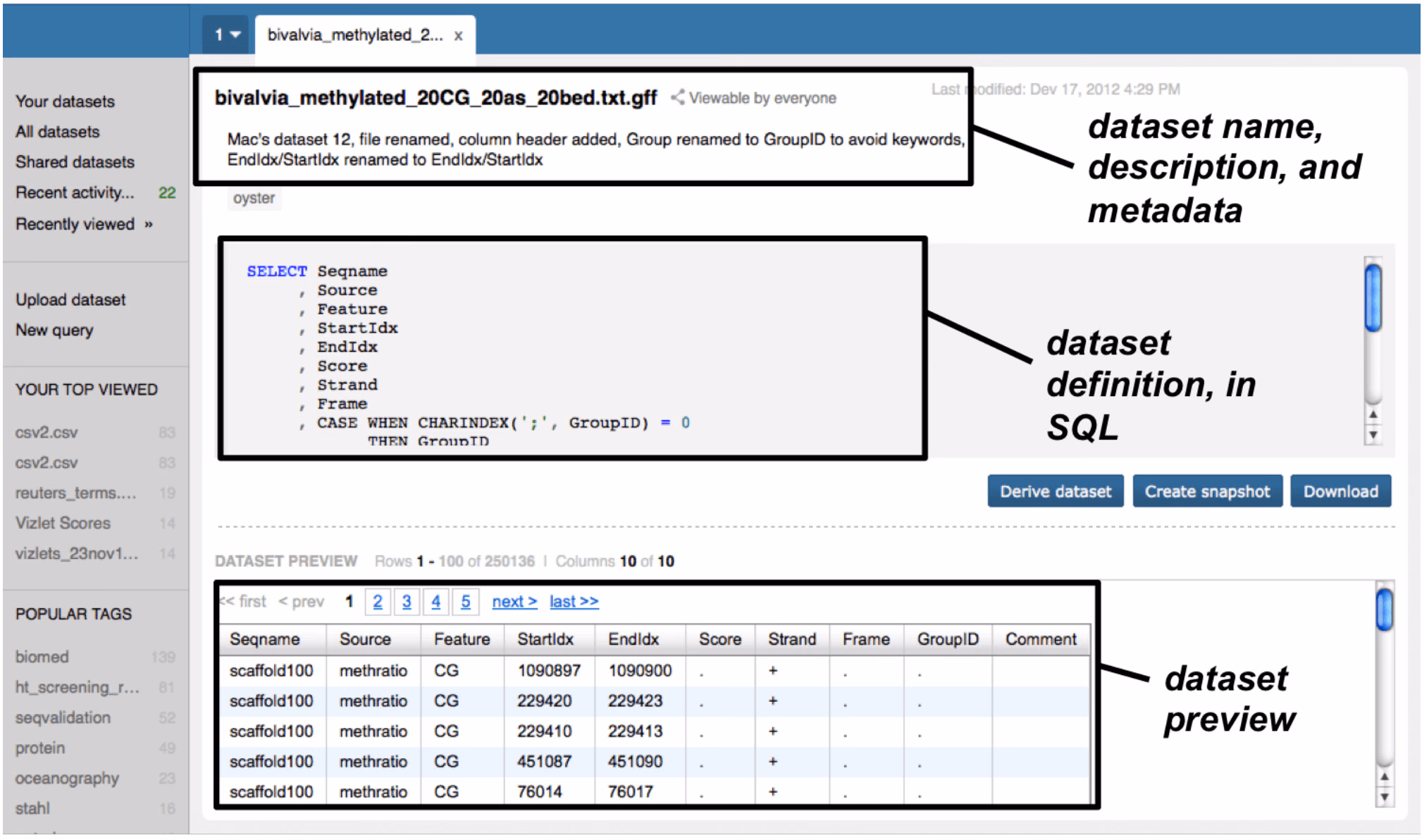Viewport: 1422px width, 840px height.
Task: Open Your datasets in sidebar
Action: [x=65, y=101]
